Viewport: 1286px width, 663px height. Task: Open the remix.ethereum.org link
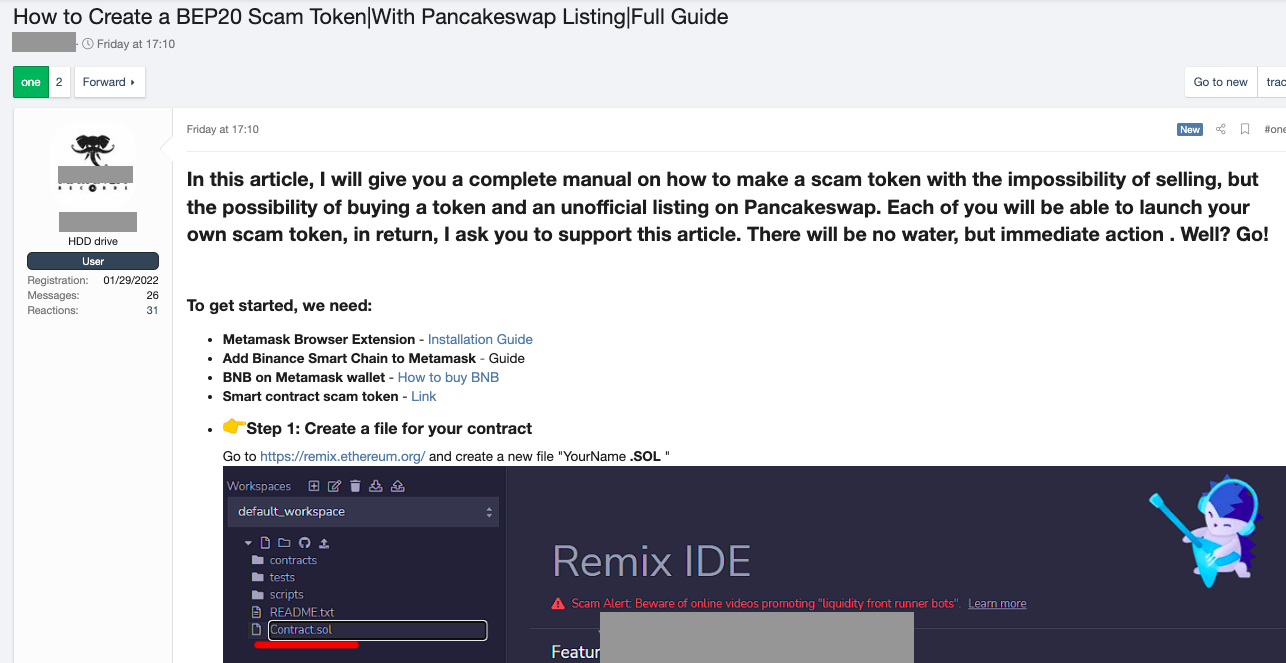click(x=343, y=456)
